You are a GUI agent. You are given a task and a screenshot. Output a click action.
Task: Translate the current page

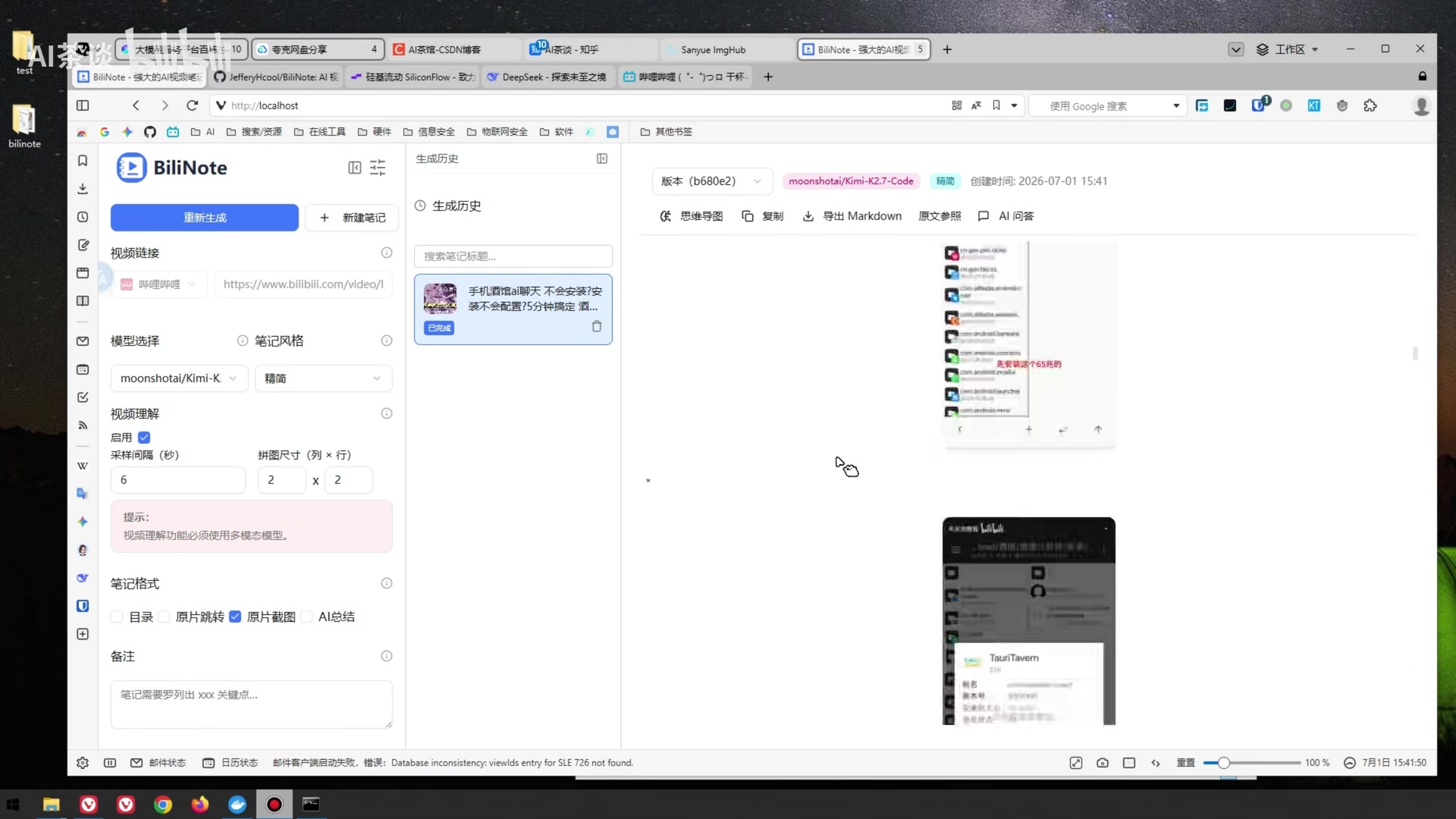click(x=977, y=105)
